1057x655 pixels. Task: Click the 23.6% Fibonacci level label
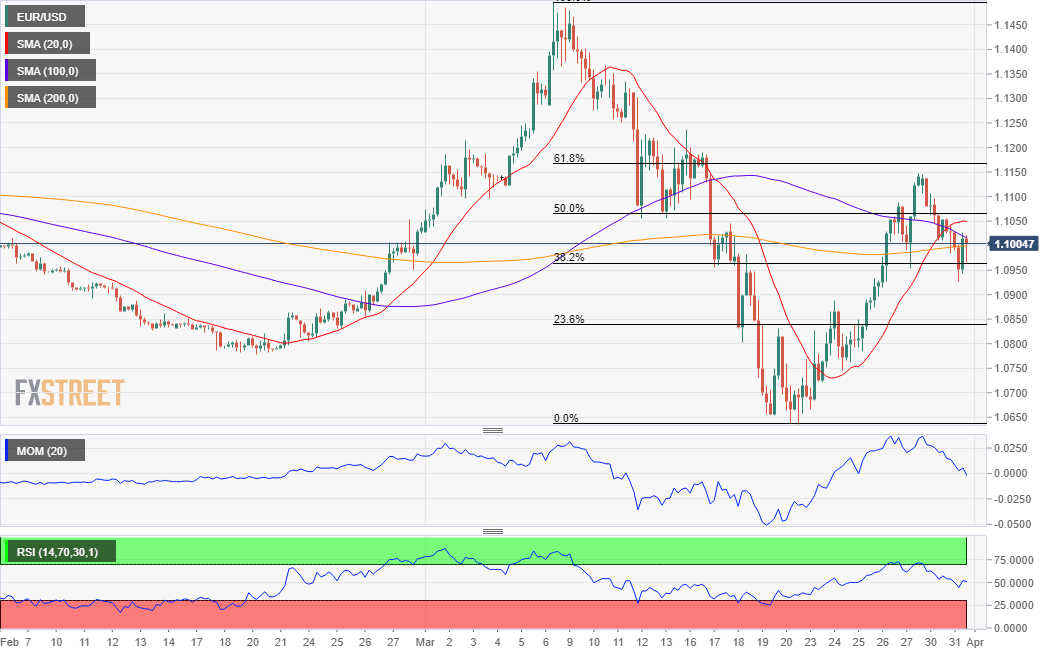pyautogui.click(x=569, y=319)
